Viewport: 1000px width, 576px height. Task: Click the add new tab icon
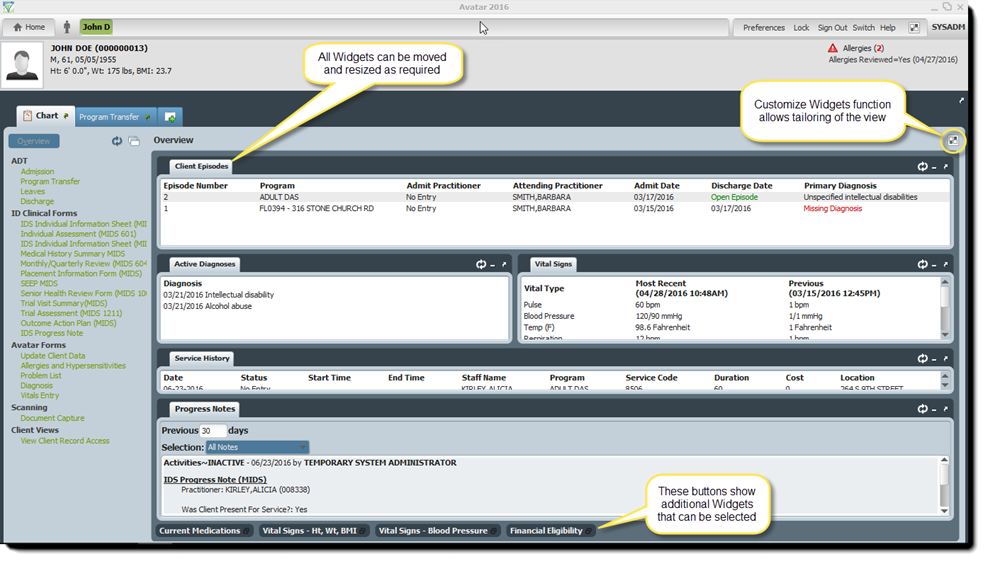tap(170, 117)
